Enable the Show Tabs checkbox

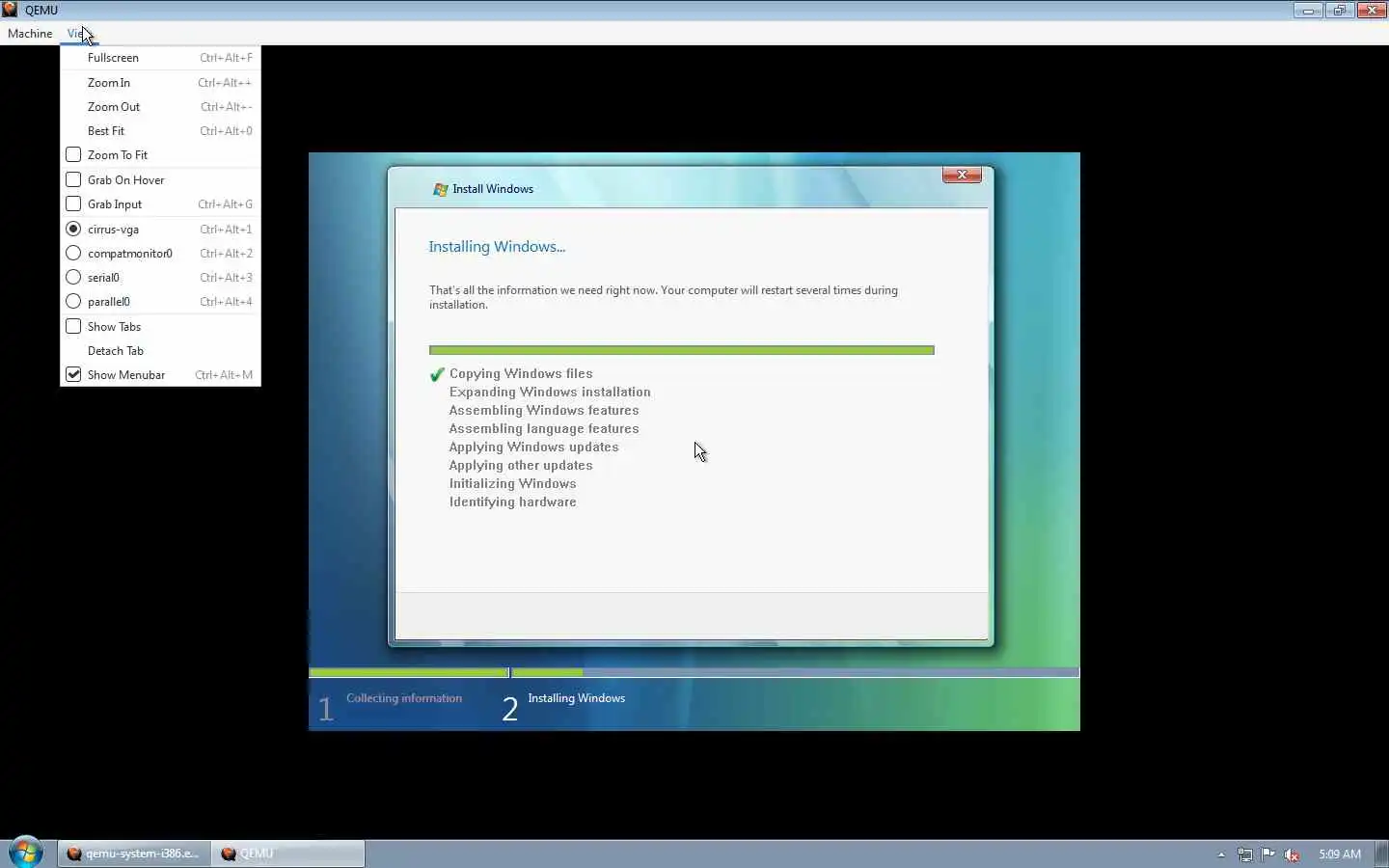tap(73, 326)
